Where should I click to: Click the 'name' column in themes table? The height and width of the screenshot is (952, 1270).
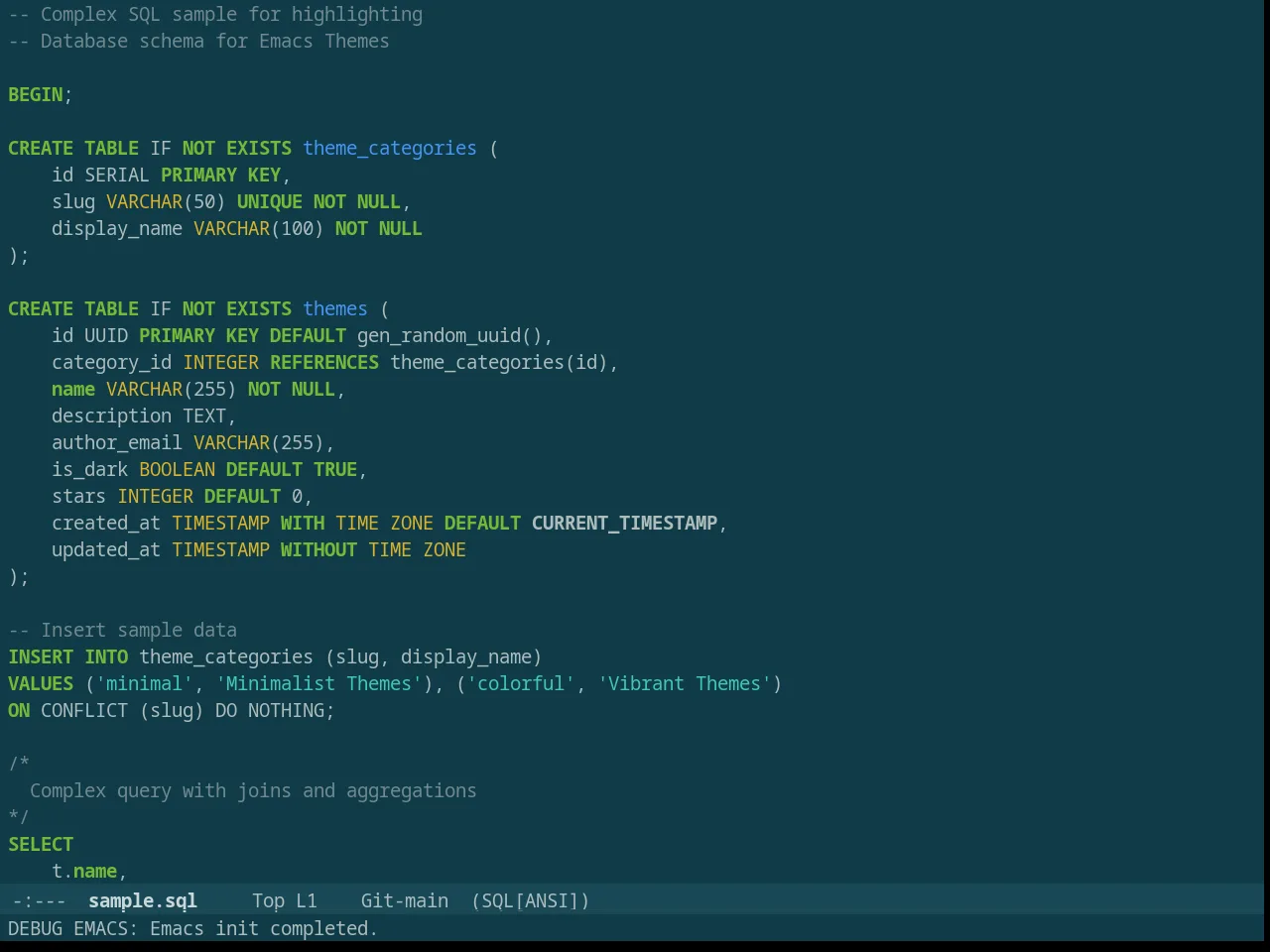[x=73, y=389]
